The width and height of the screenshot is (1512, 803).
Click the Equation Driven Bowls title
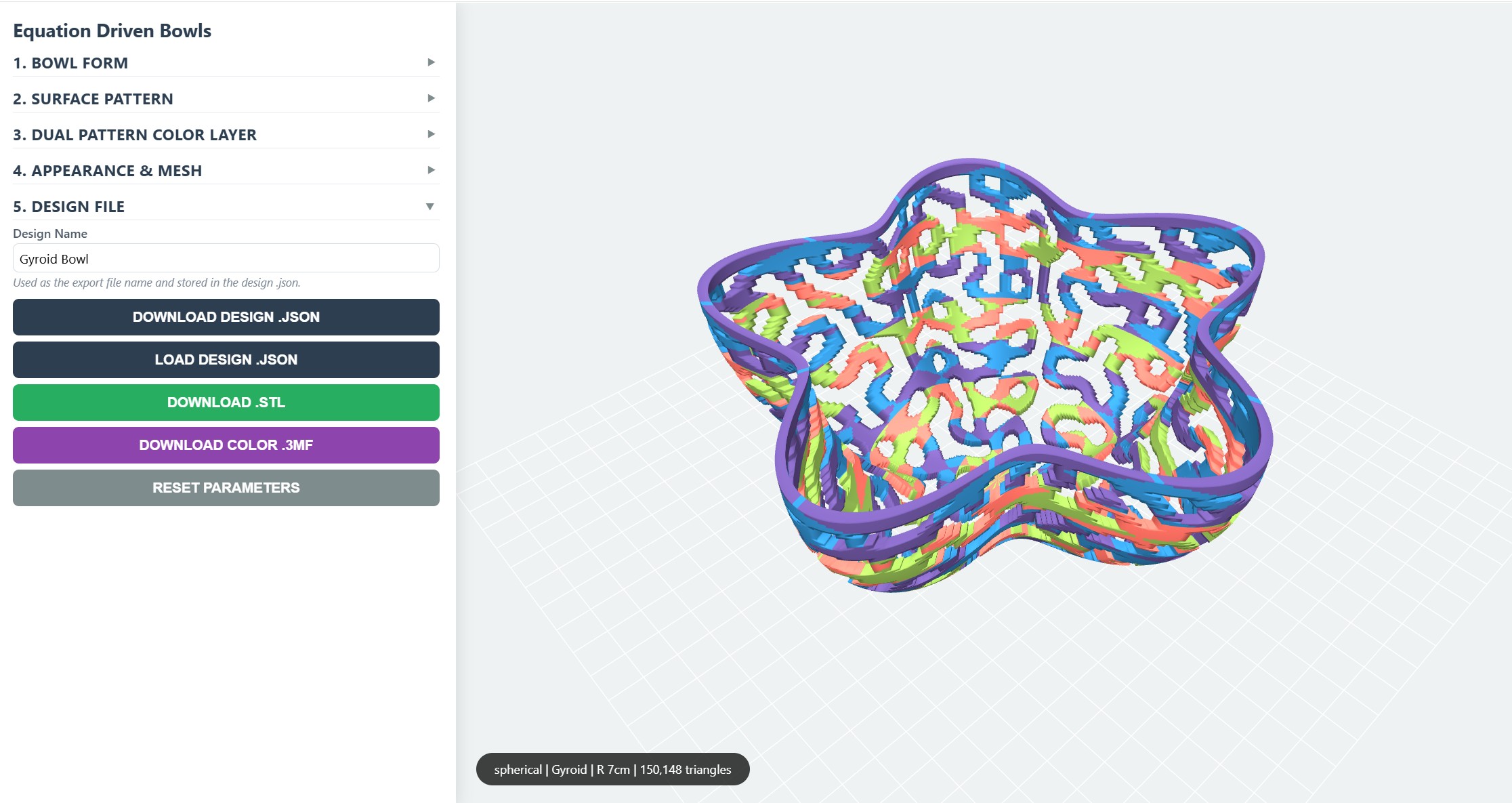coord(112,31)
